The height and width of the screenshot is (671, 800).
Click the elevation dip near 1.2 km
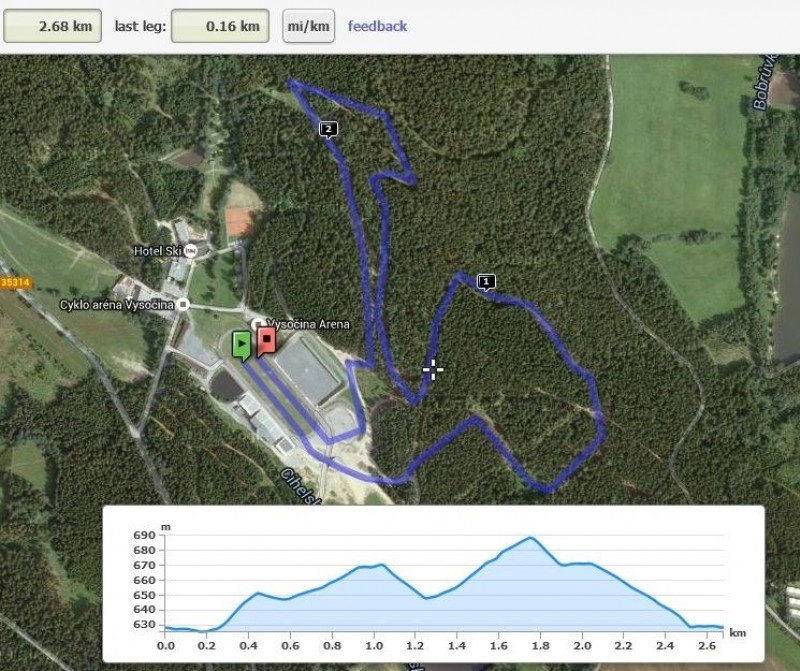point(426,598)
